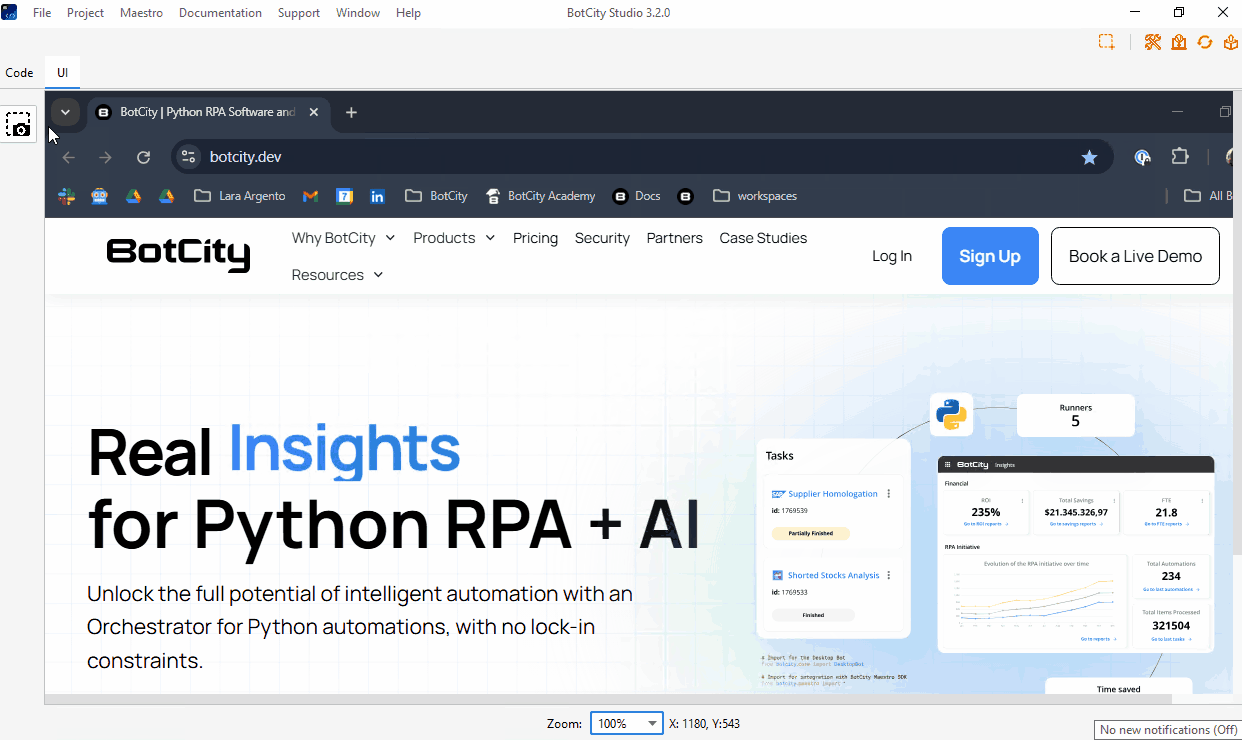Image resolution: width=1242 pixels, height=740 pixels.
Task: Click the Log In link
Action: (x=892, y=256)
